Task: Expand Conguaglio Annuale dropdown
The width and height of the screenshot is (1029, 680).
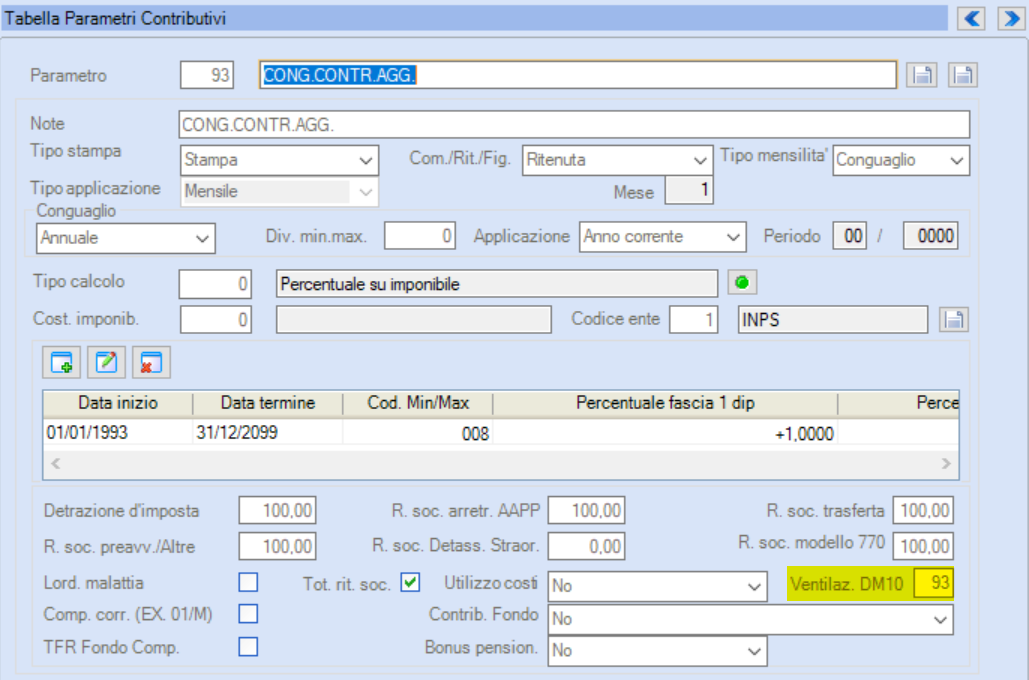Action: (x=125, y=238)
